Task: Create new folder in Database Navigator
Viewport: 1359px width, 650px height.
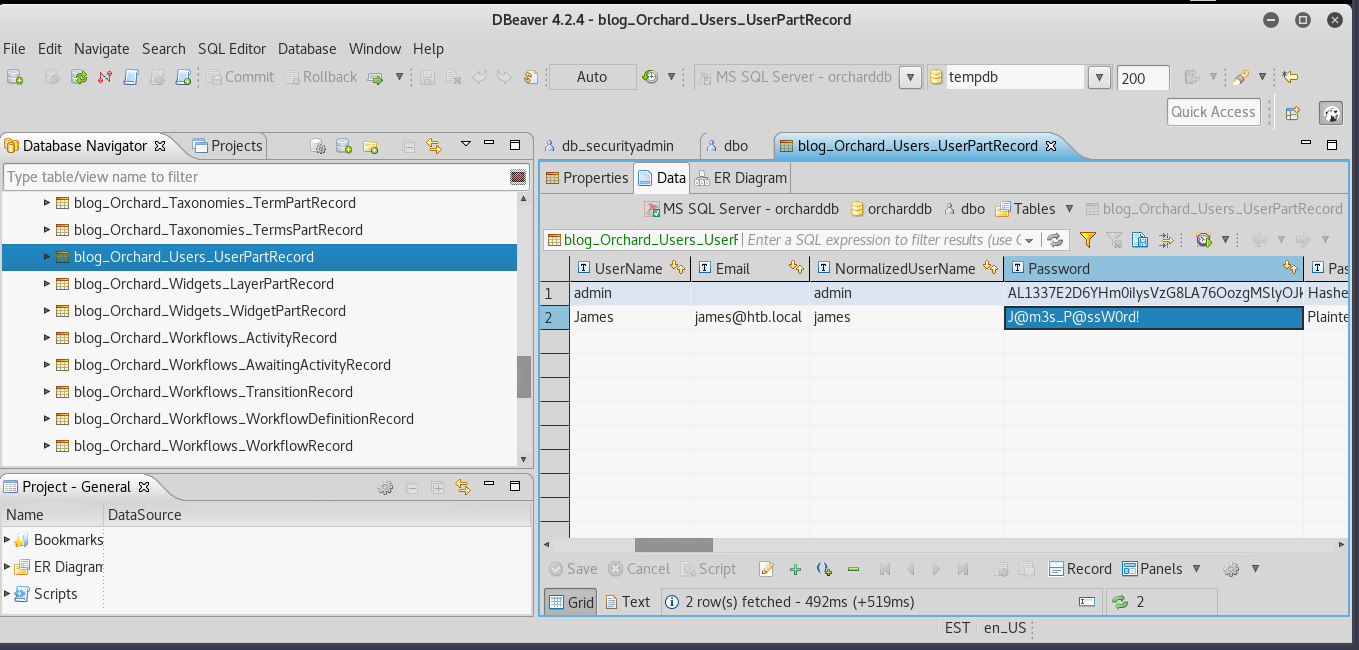Action: coord(370,146)
